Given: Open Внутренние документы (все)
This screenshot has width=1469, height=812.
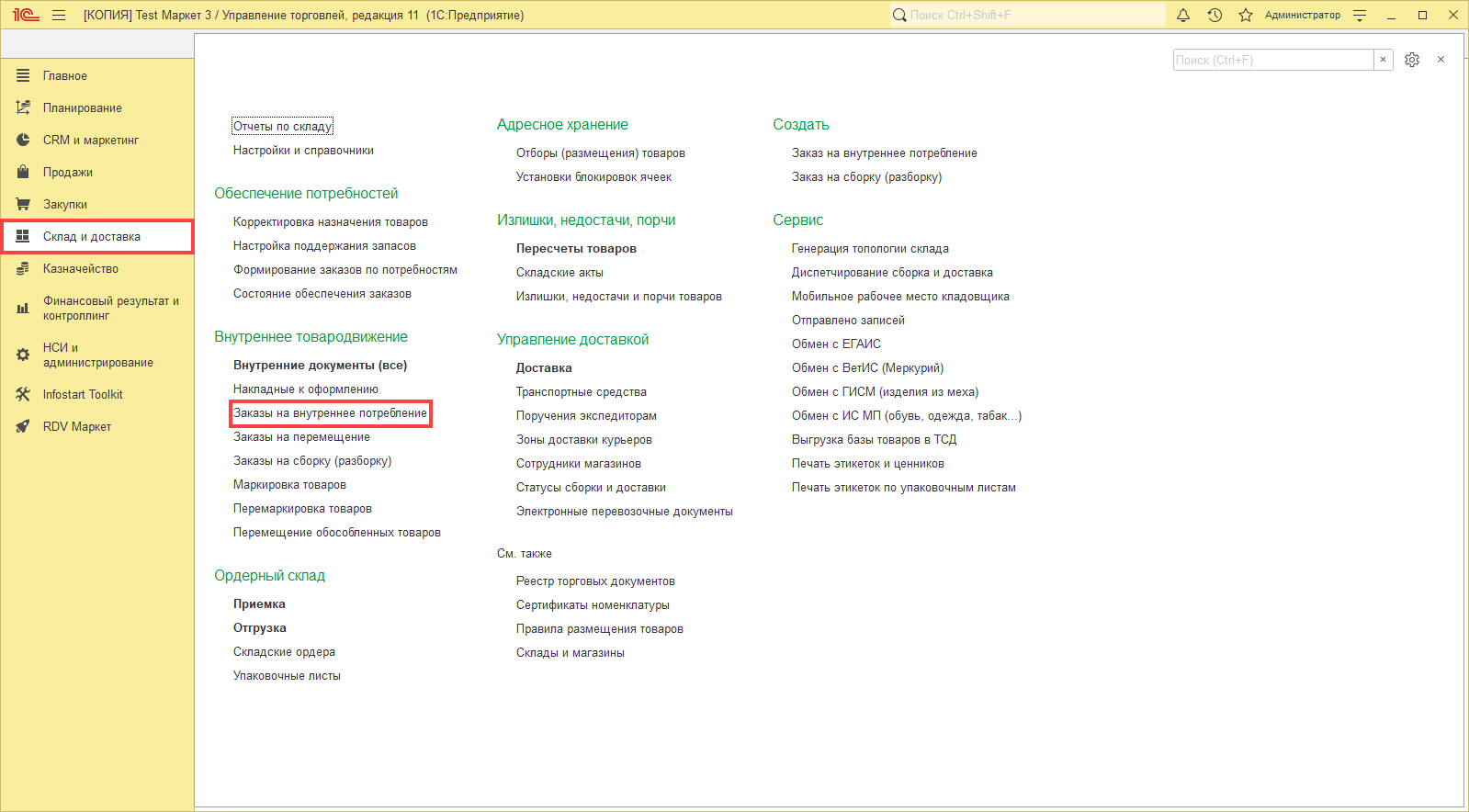Looking at the screenshot, I should [x=321, y=366].
